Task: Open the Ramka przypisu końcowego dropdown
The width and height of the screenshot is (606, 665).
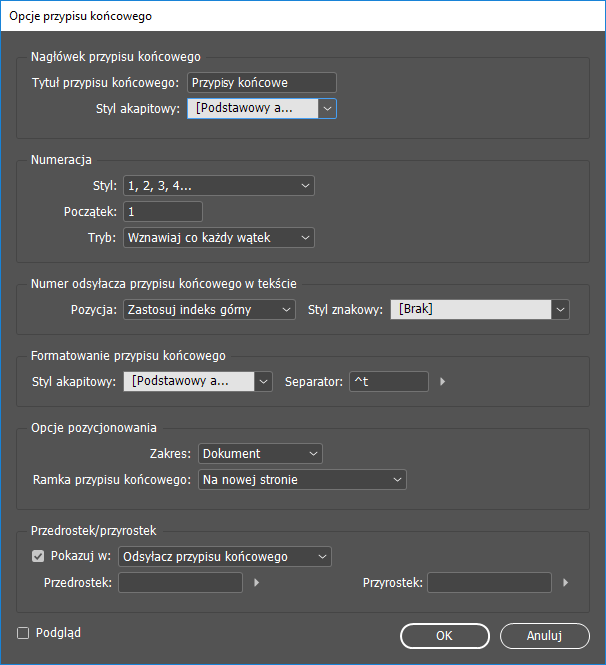Action: pyautogui.click(x=302, y=480)
